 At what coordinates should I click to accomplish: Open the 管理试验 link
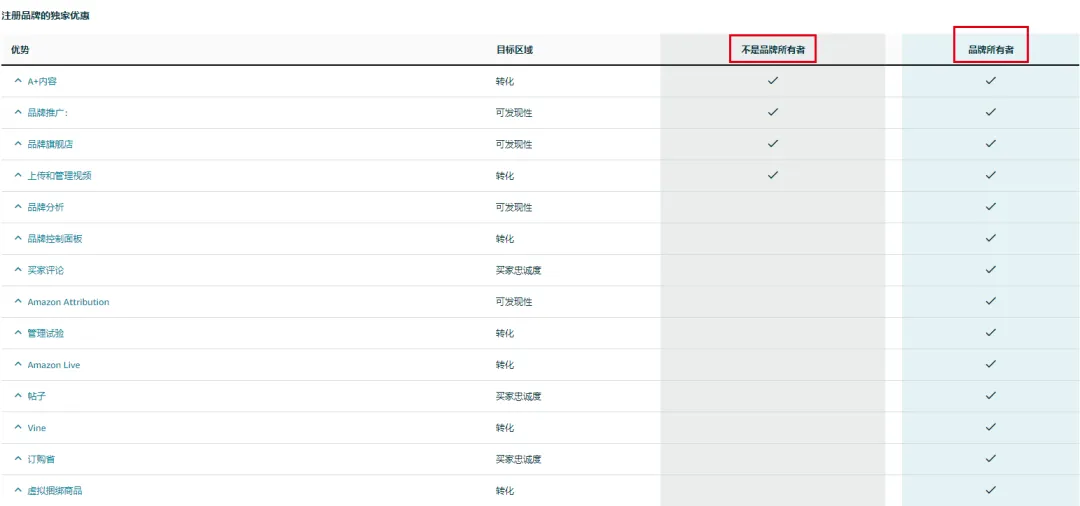tap(45, 333)
